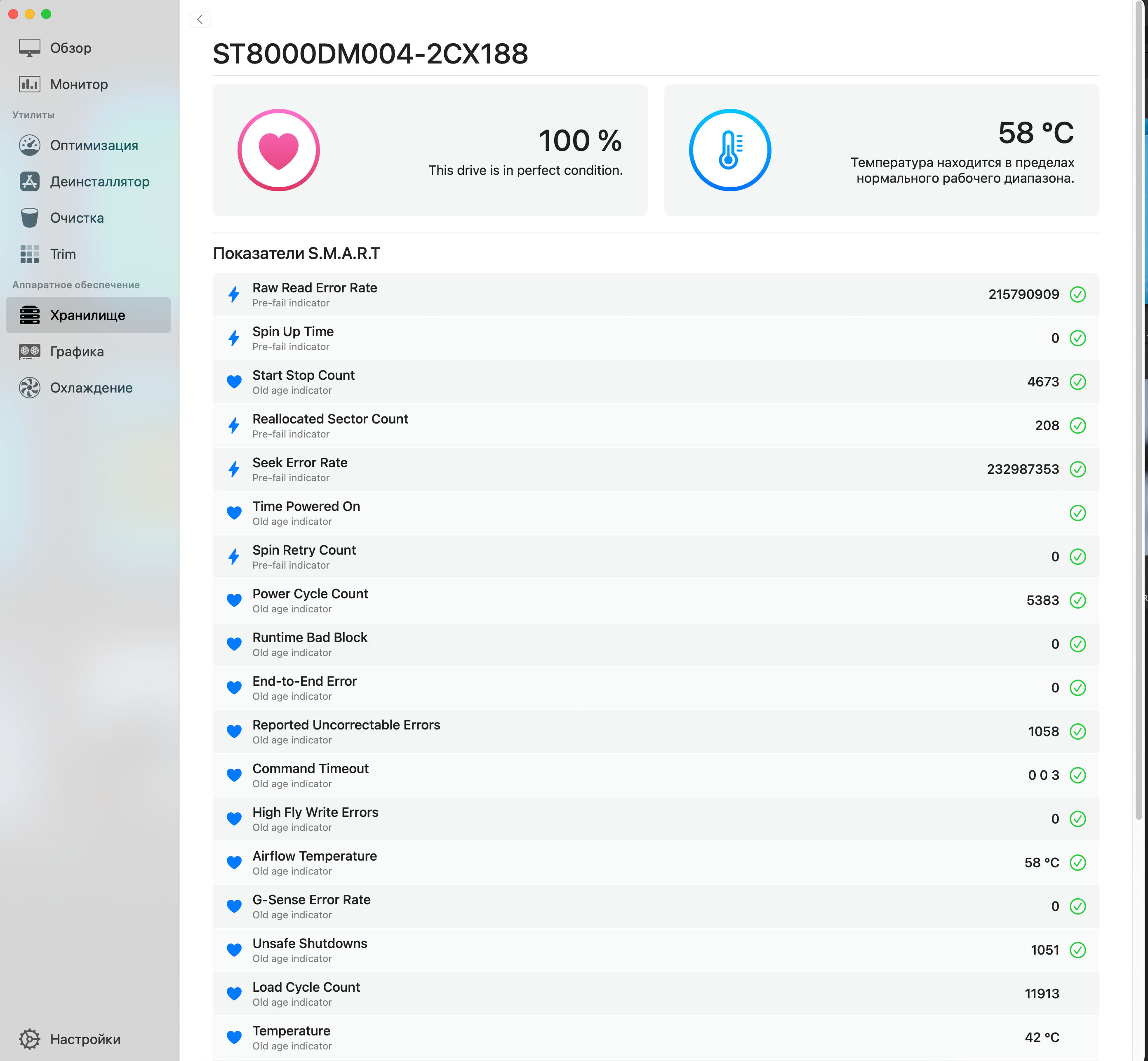Viewport: 1148px width, 1061px height.
Task: Go back with the chevron button
Action: [x=200, y=19]
